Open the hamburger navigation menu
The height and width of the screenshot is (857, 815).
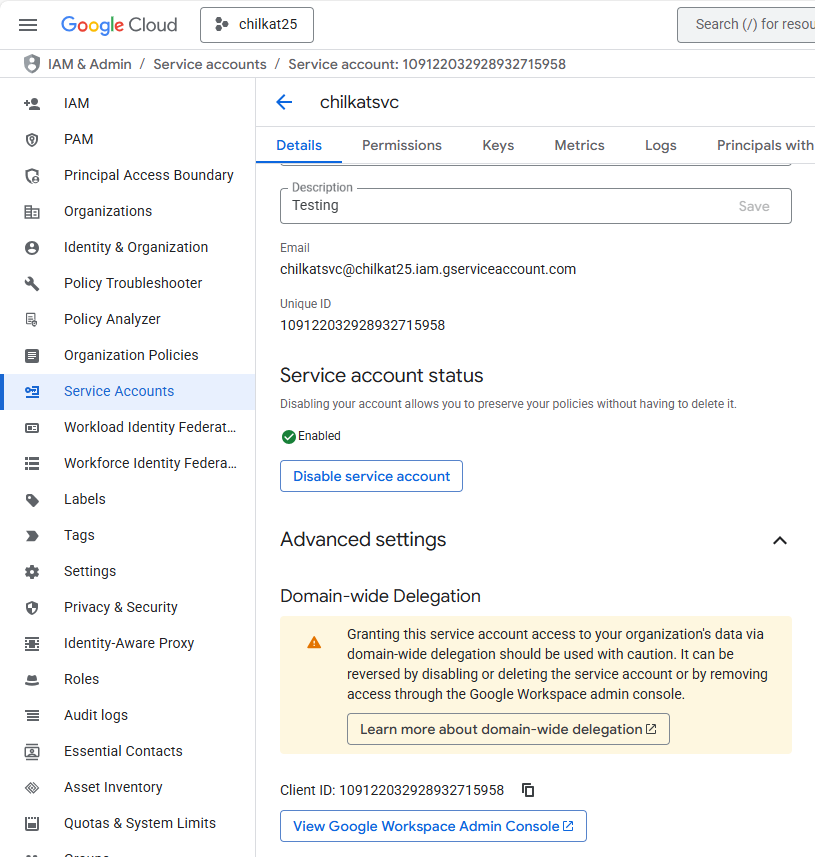click(x=28, y=25)
